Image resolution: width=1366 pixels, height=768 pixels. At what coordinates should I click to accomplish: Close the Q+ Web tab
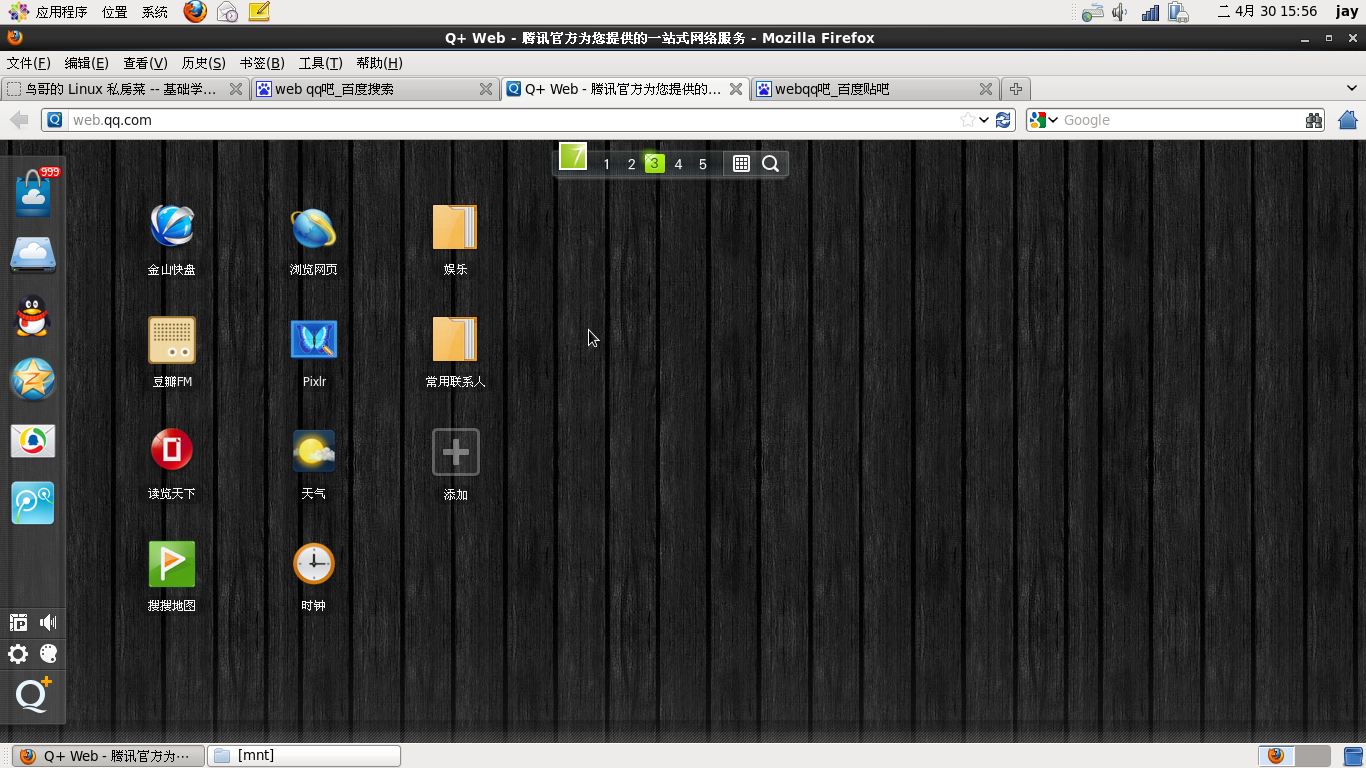click(x=736, y=89)
